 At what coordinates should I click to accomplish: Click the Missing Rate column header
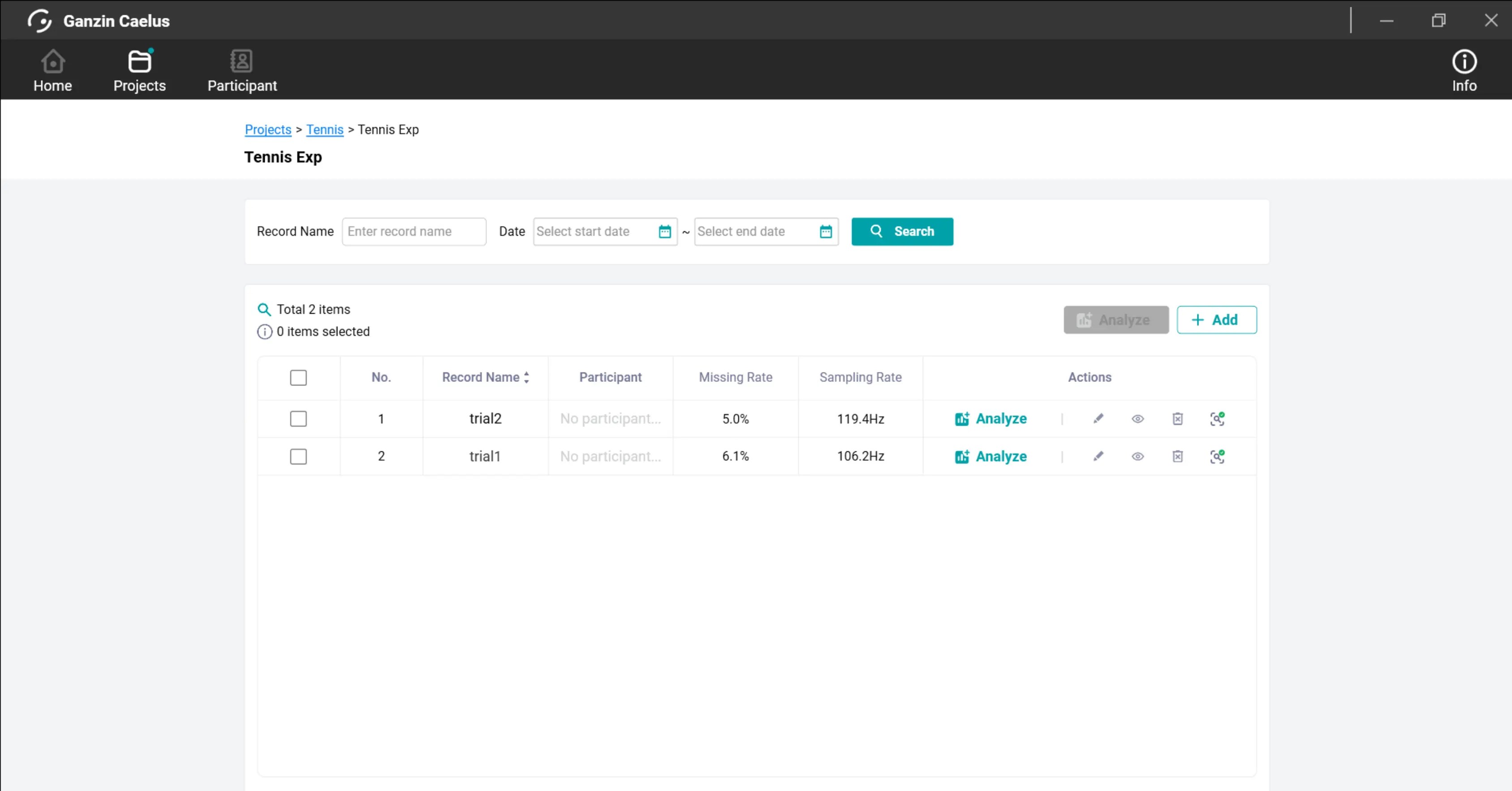(x=736, y=378)
